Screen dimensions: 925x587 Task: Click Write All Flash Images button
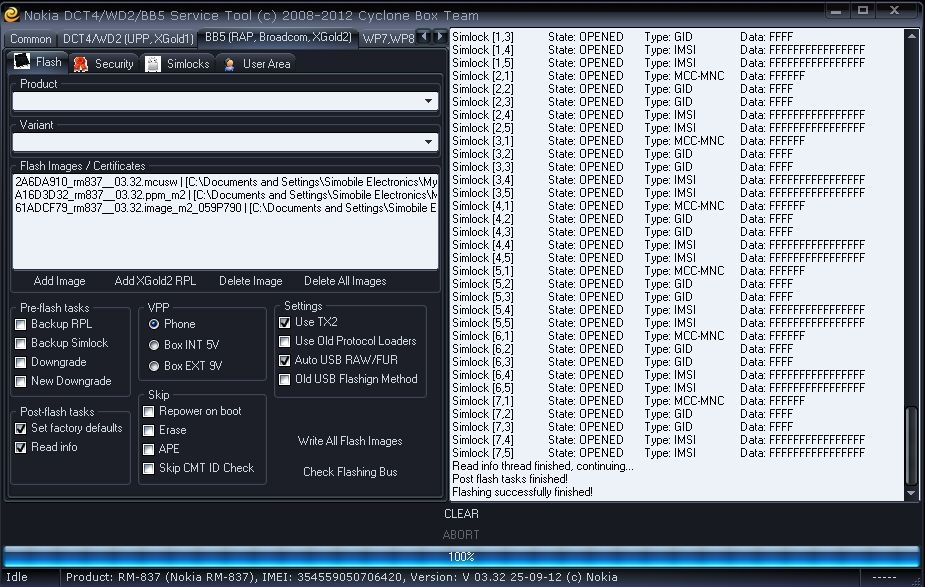tap(350, 441)
